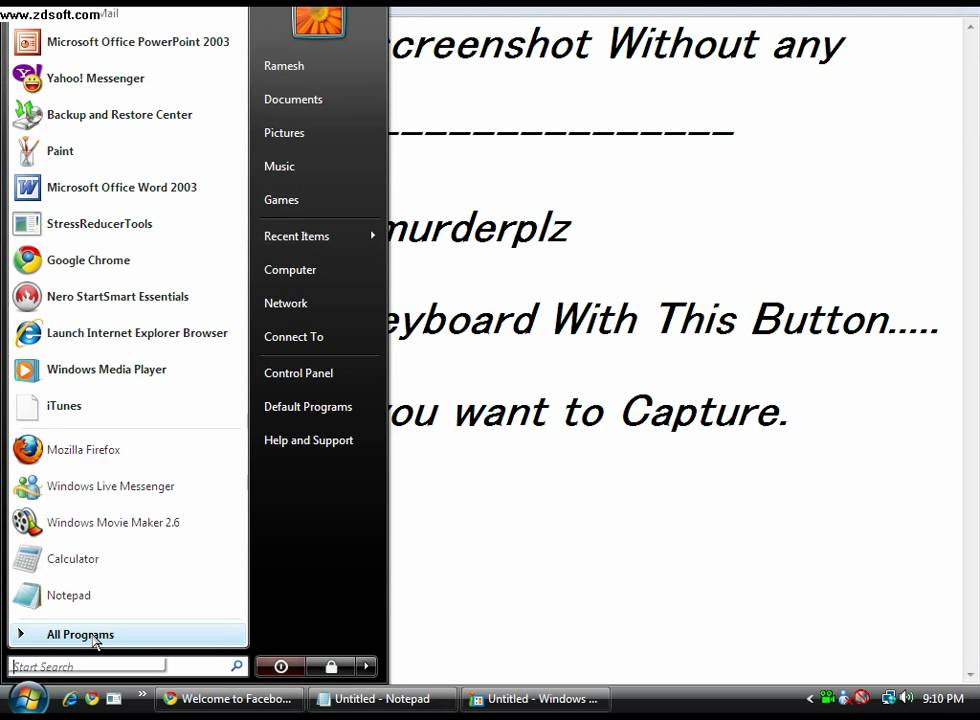Switch to Welcome to Facebook taskbar window
The image size is (980, 720).
click(229, 699)
